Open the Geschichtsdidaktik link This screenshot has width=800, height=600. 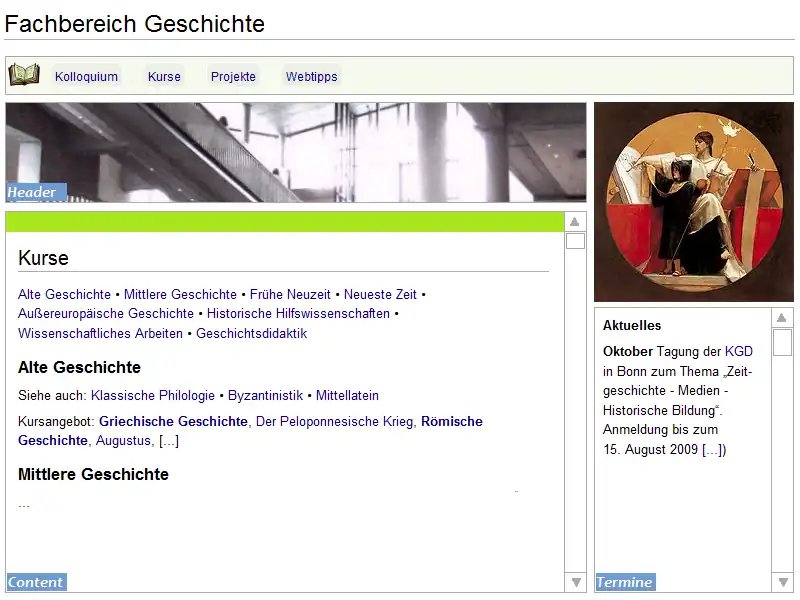[x=251, y=334]
